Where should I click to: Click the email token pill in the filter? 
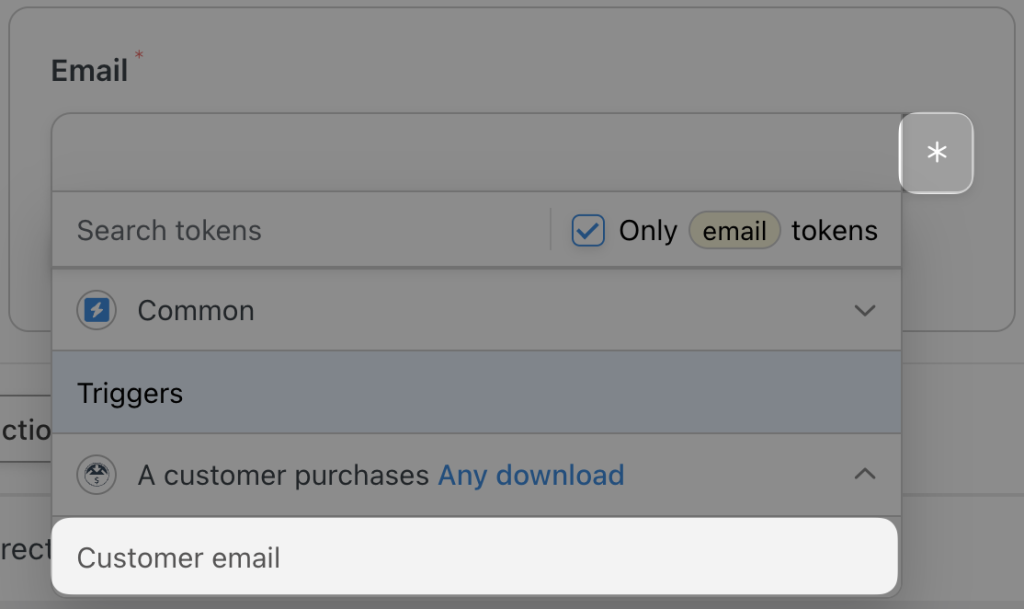click(x=734, y=230)
